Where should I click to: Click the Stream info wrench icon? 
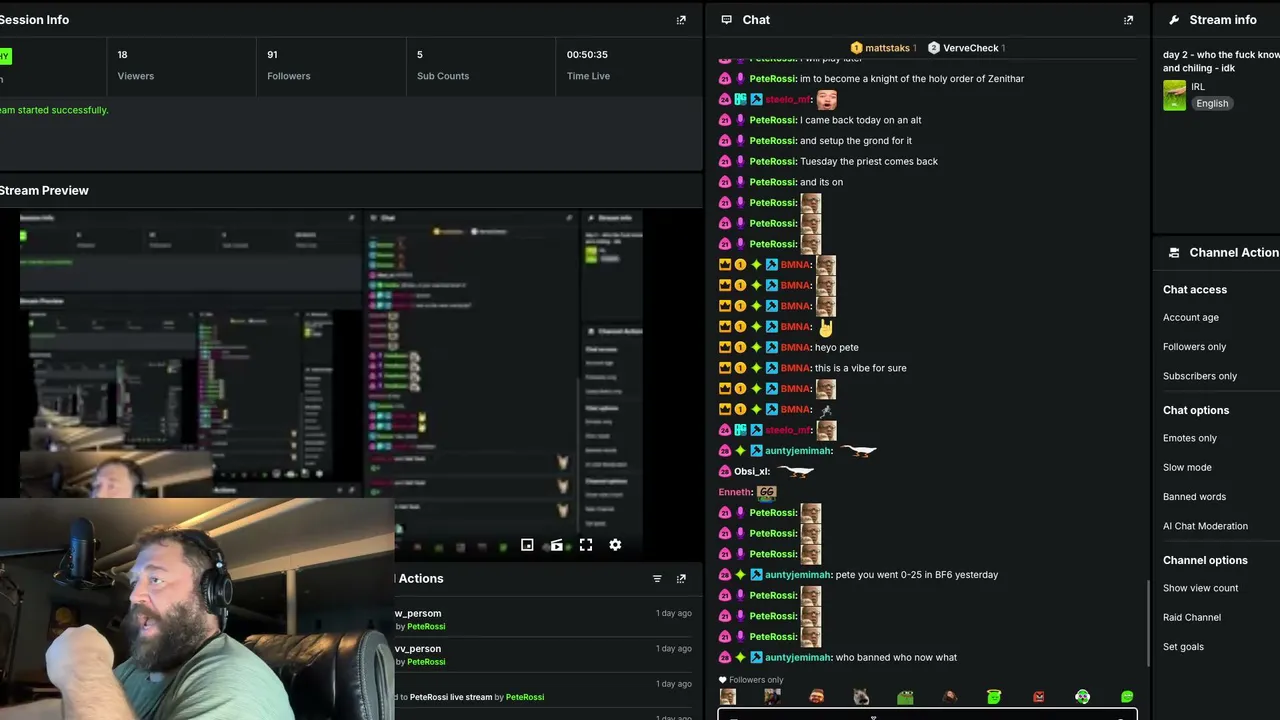[1174, 20]
